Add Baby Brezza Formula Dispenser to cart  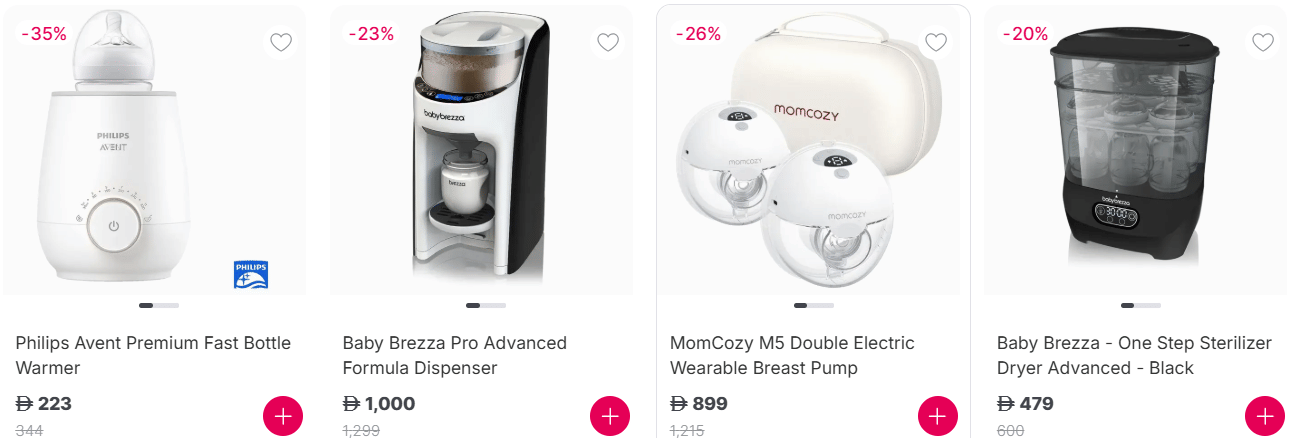[610, 416]
